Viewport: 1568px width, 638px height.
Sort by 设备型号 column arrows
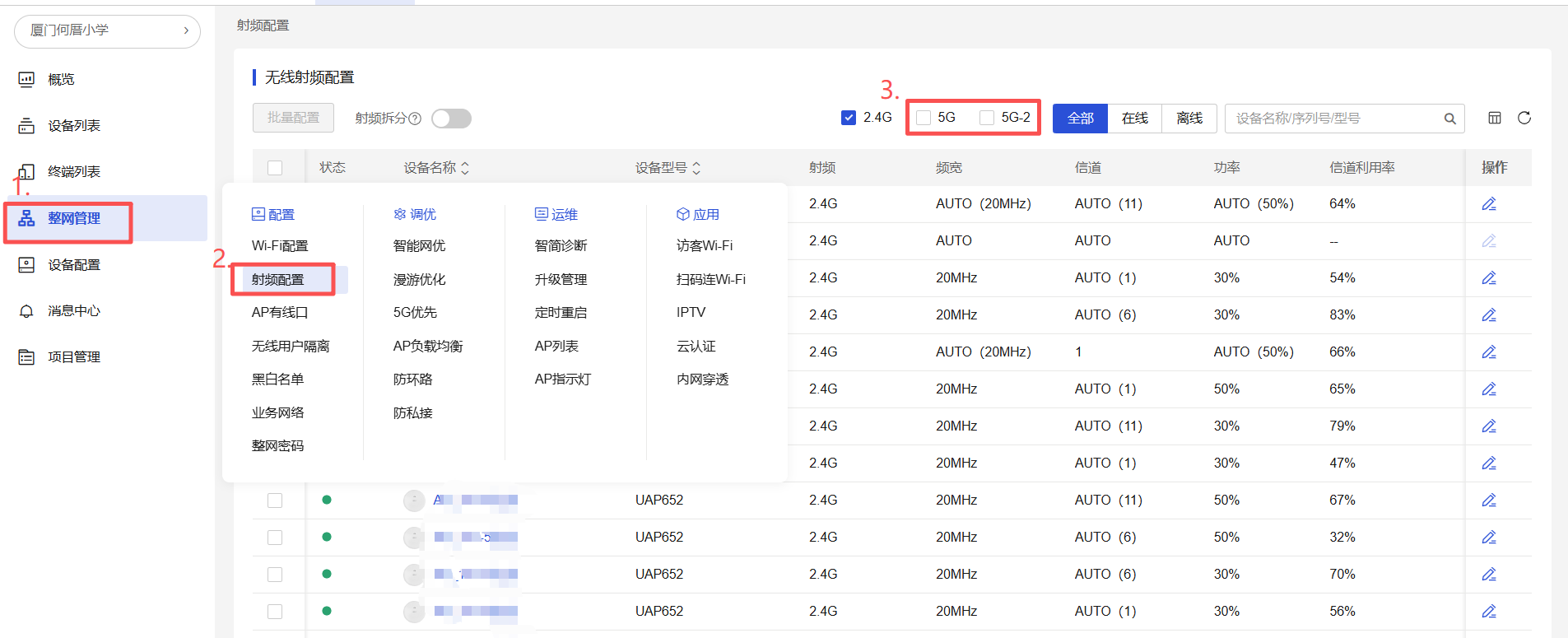pyautogui.click(x=696, y=168)
